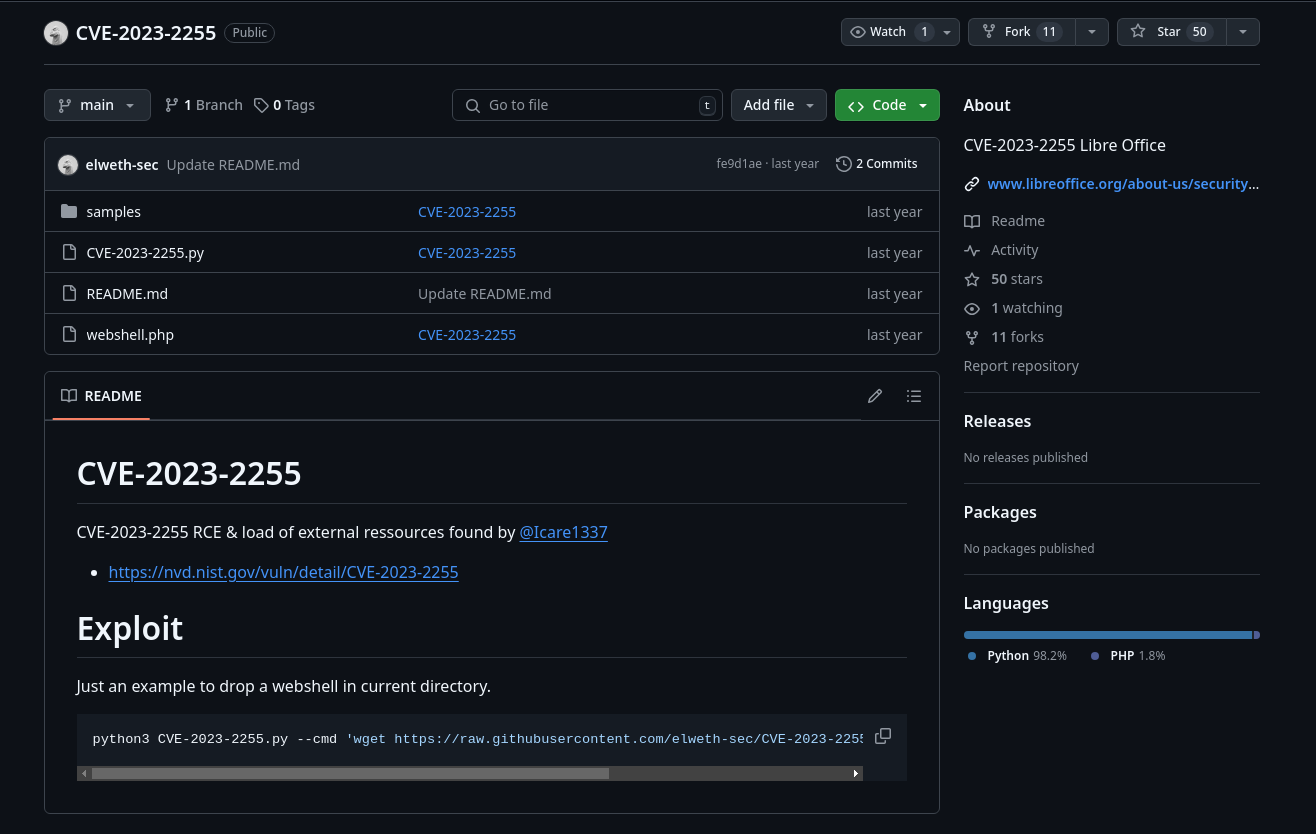Edit README with the pencil icon
Image resolution: width=1316 pixels, height=834 pixels.
coord(875,396)
